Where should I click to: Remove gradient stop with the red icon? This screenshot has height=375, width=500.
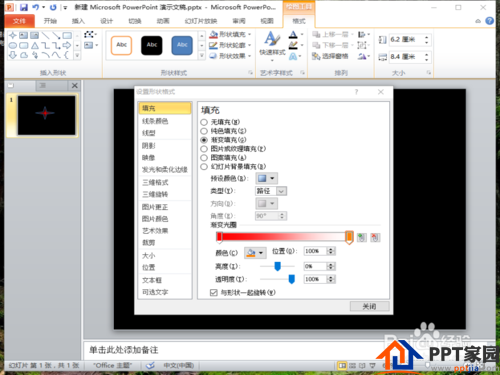(x=375, y=237)
